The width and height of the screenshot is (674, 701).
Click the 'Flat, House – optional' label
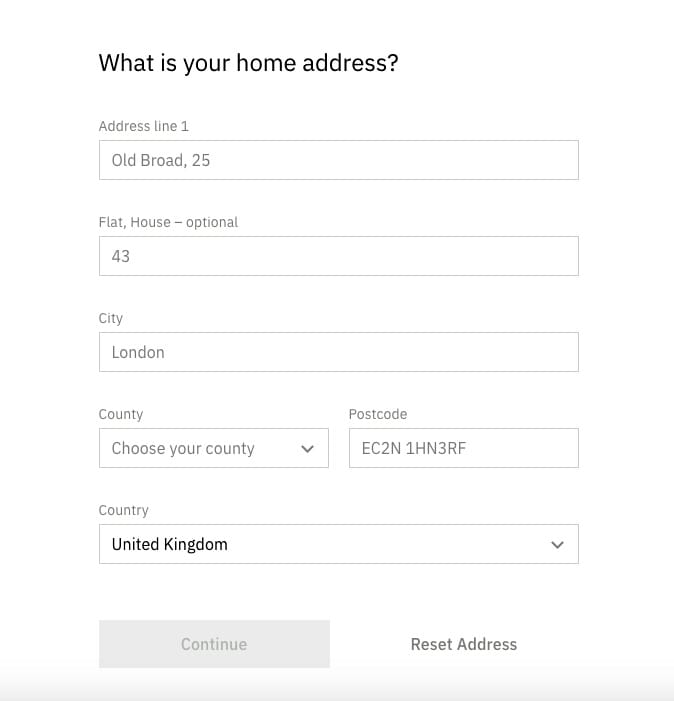click(x=168, y=222)
